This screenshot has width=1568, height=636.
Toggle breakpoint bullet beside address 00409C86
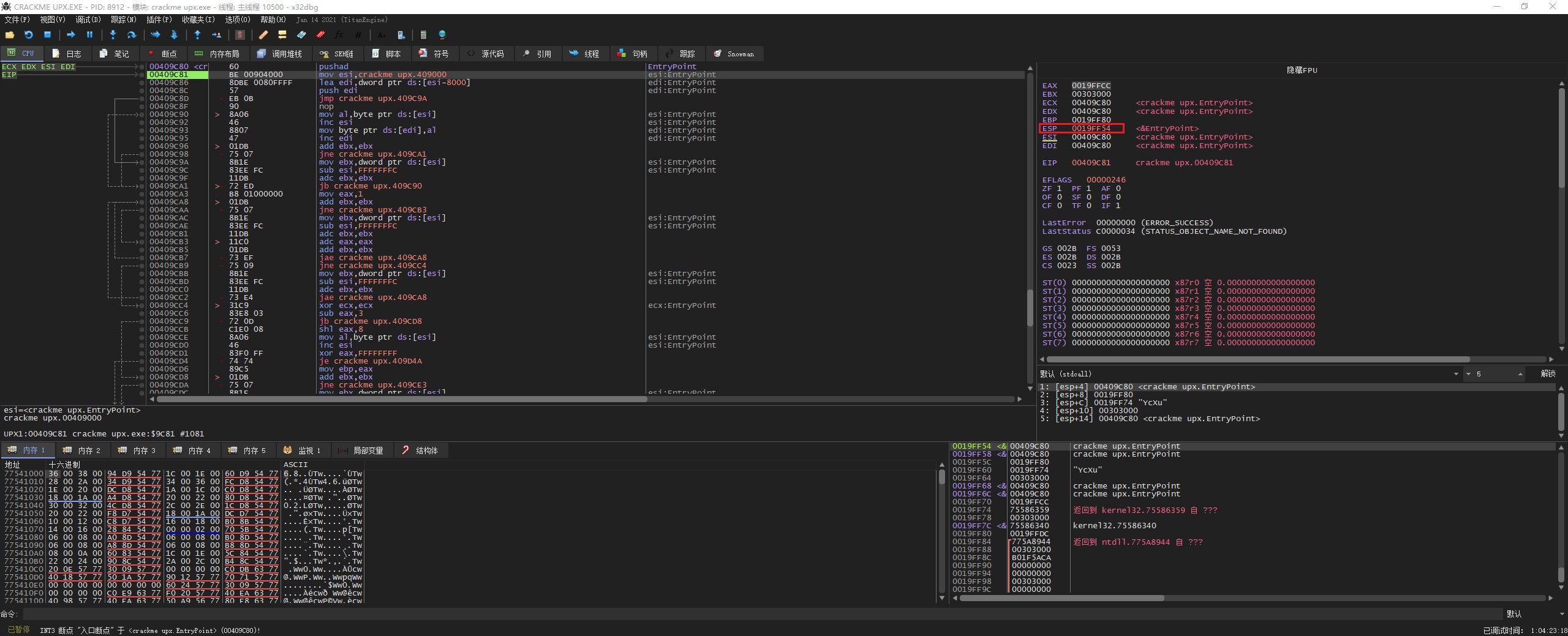click(x=142, y=83)
